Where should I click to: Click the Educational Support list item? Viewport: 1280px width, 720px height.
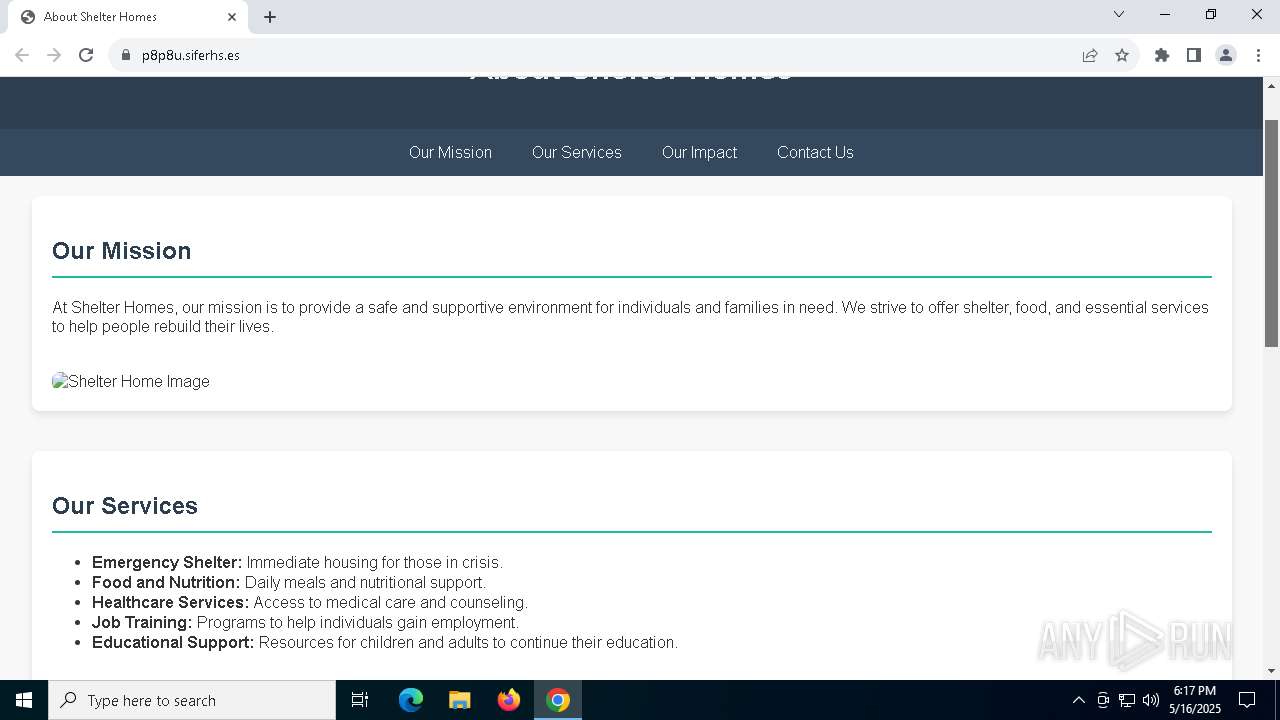pos(385,642)
